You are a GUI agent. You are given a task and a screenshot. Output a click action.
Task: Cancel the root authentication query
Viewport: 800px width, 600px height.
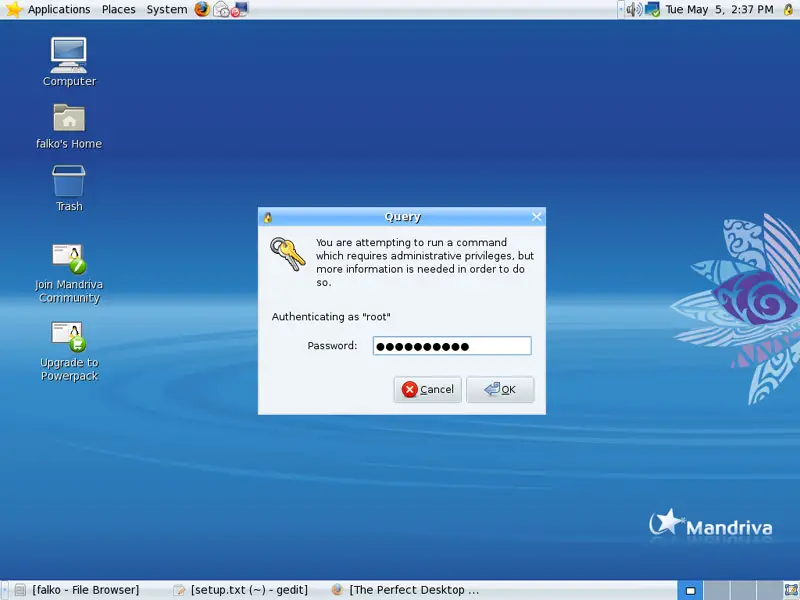(x=428, y=389)
